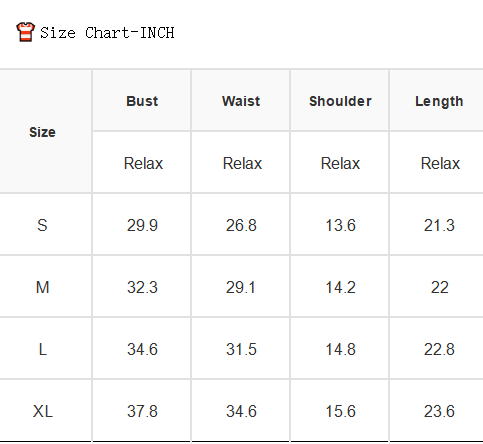Click the Length column header
Viewport: 483px width, 444px height.
439,102
